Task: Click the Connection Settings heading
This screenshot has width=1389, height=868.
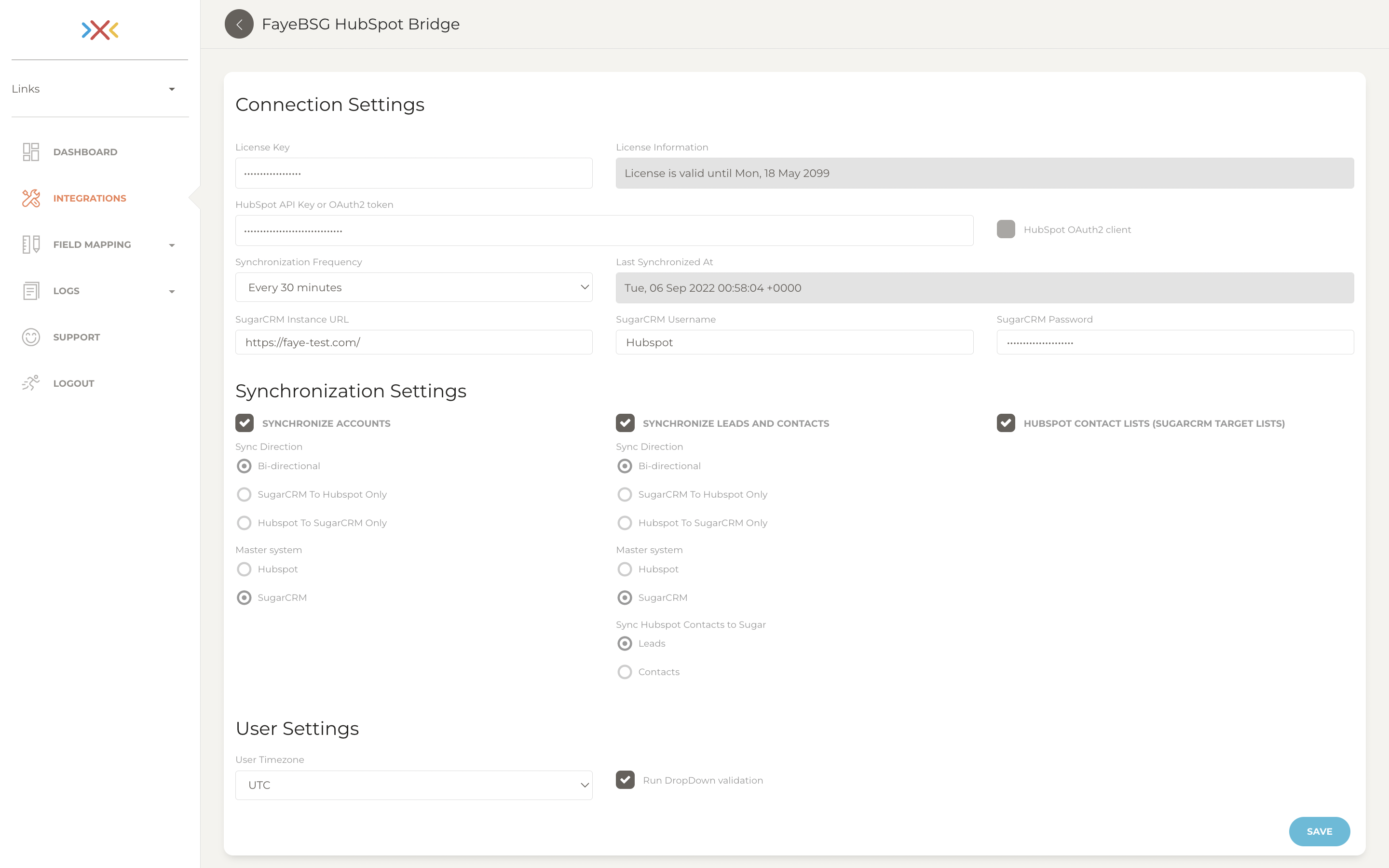Action: pyautogui.click(x=330, y=105)
